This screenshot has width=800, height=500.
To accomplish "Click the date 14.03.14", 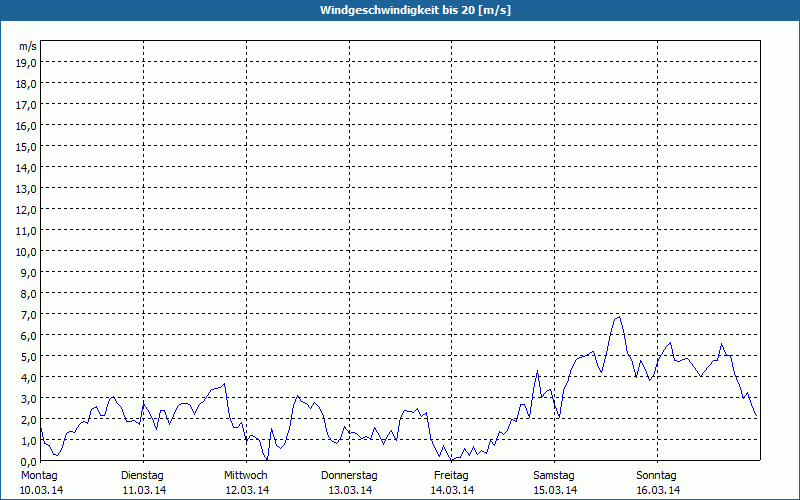I will [452, 490].
